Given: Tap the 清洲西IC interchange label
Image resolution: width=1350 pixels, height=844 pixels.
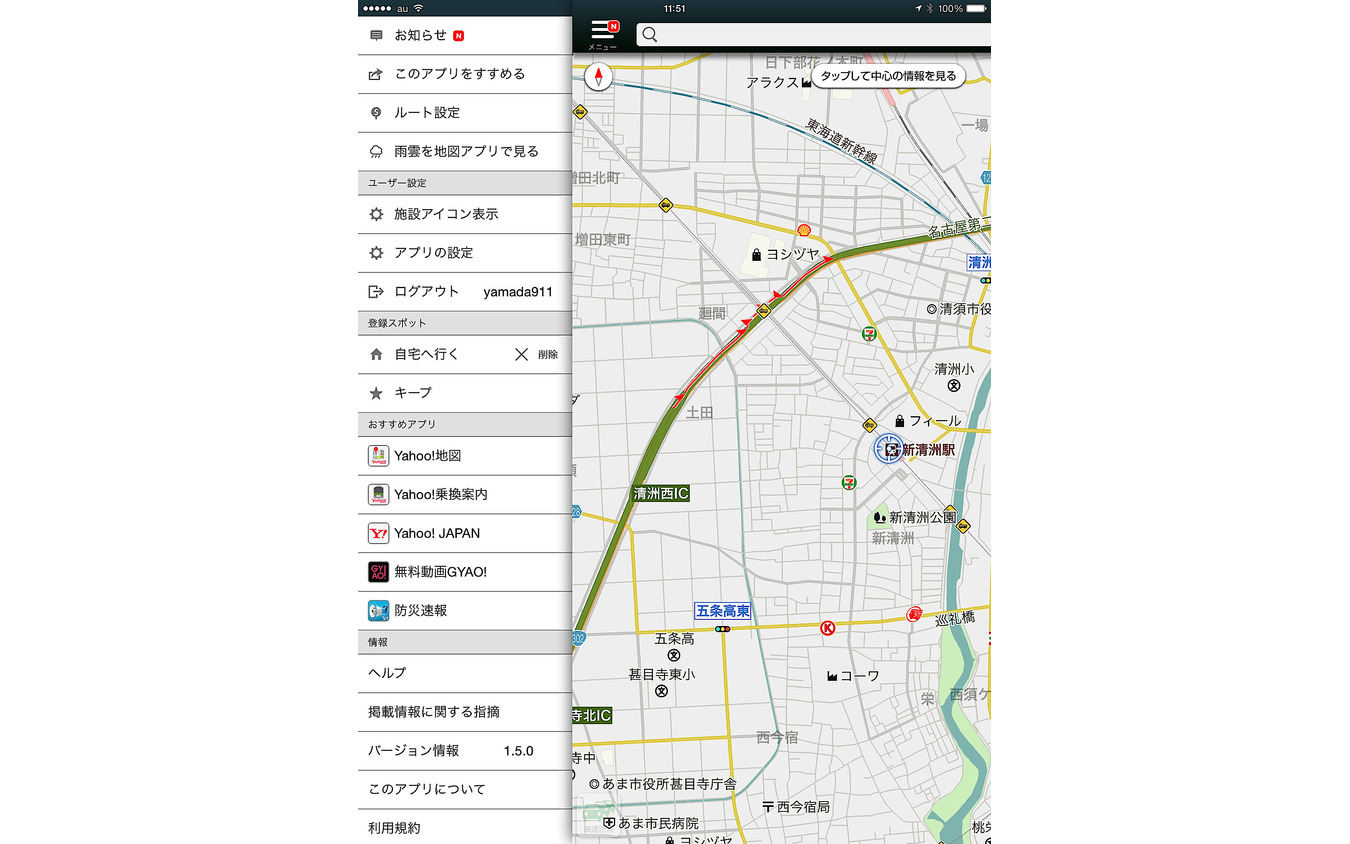Looking at the screenshot, I should click(661, 493).
